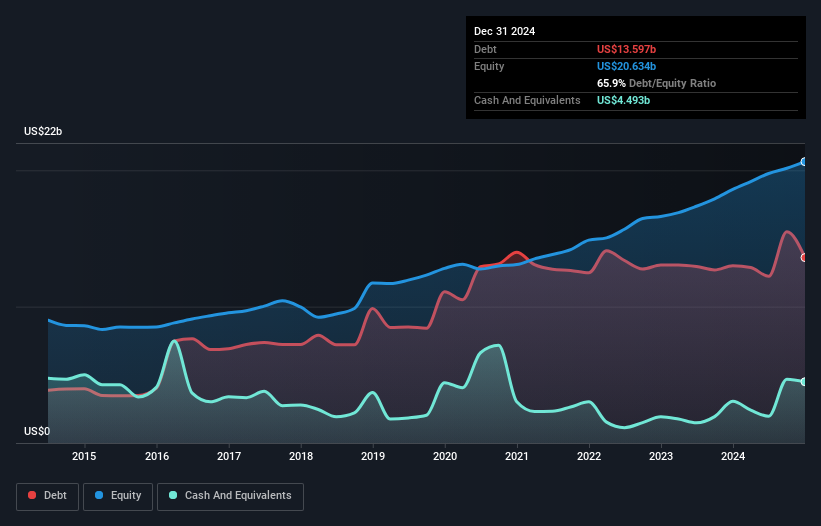Screen dimensions: 821x526
Task: Select the teal Cash end-point marker
Action: click(804, 382)
